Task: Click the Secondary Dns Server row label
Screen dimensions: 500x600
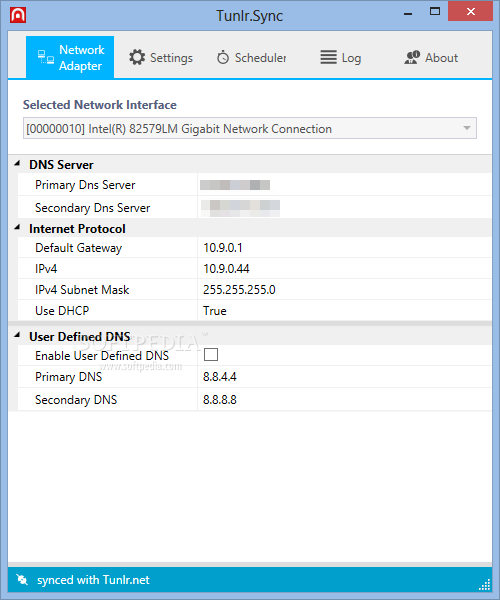Action: click(93, 208)
